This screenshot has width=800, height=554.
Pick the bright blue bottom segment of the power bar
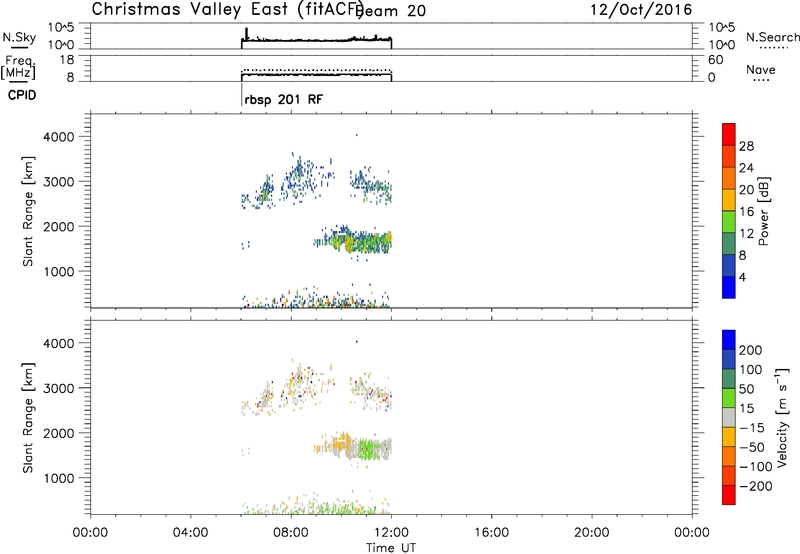(x=729, y=287)
